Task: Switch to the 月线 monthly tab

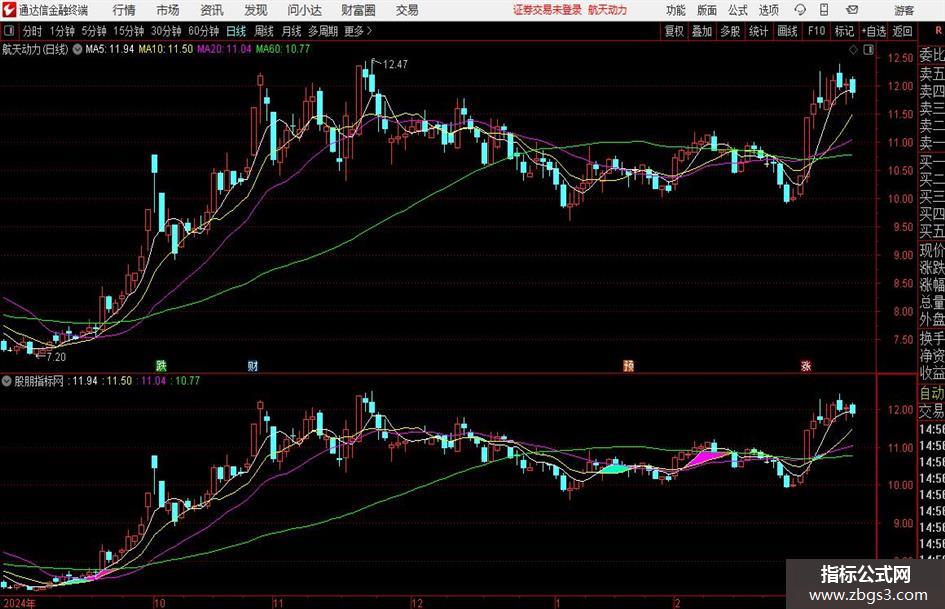Action: coord(291,31)
